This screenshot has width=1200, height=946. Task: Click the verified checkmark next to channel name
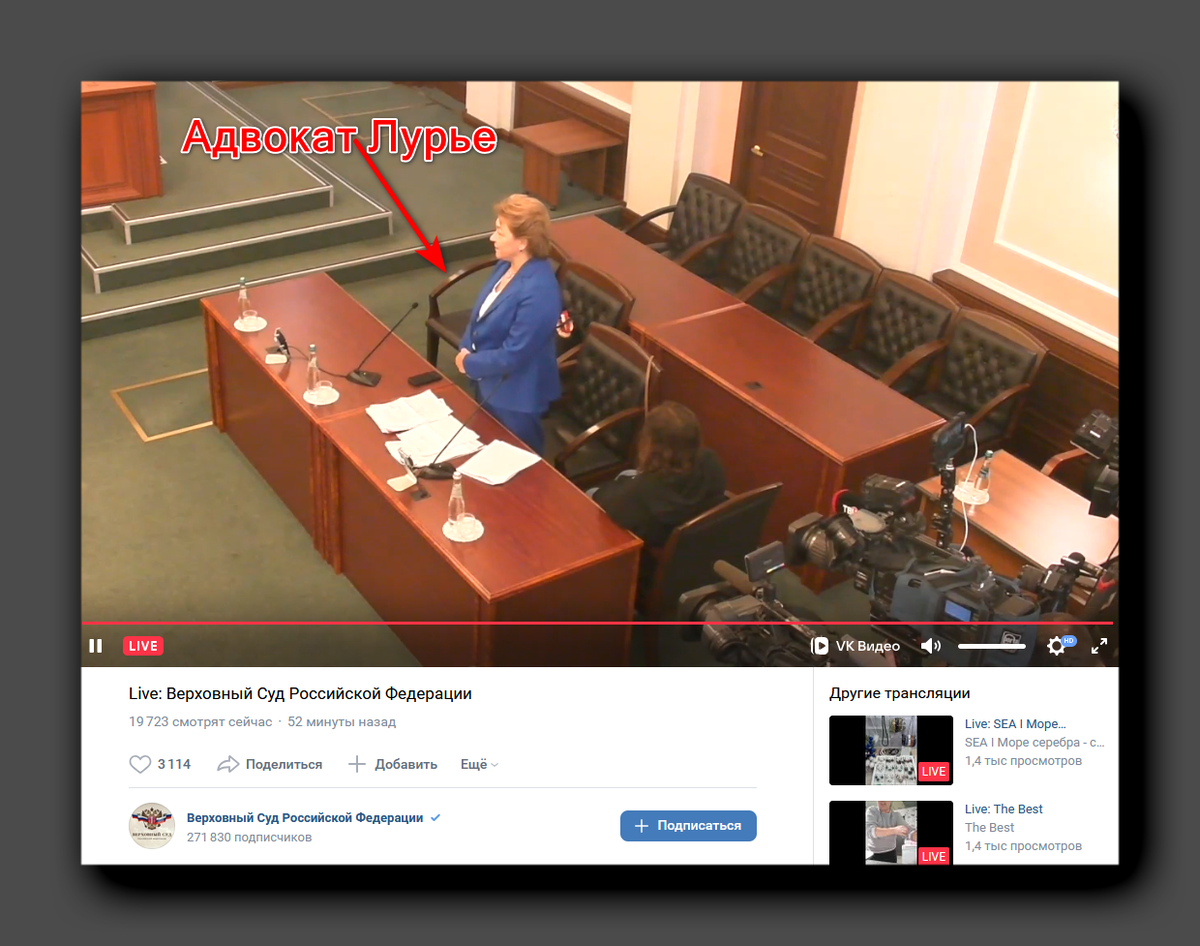coord(435,817)
